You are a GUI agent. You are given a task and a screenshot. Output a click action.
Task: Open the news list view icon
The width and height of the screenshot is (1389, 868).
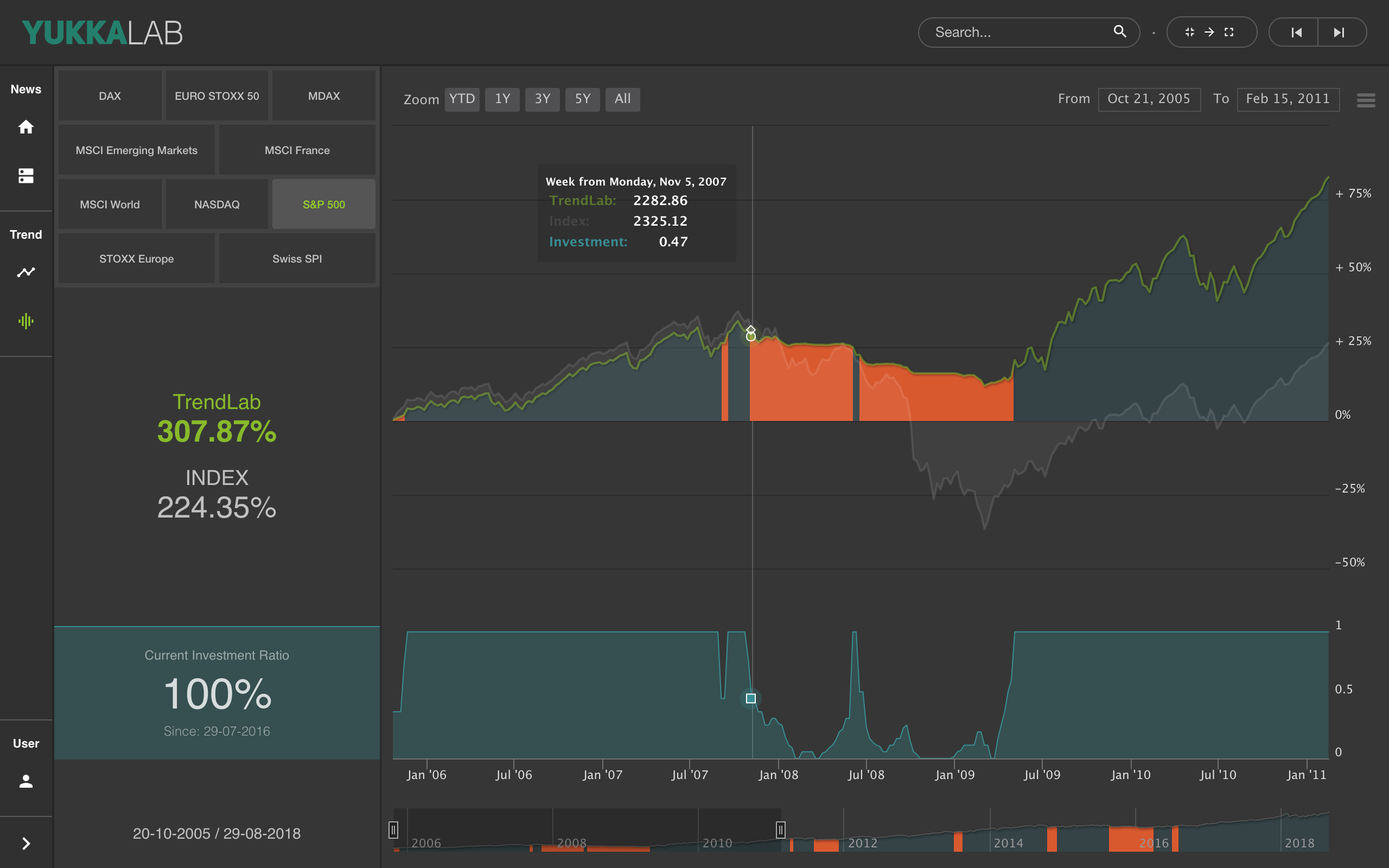(26, 176)
